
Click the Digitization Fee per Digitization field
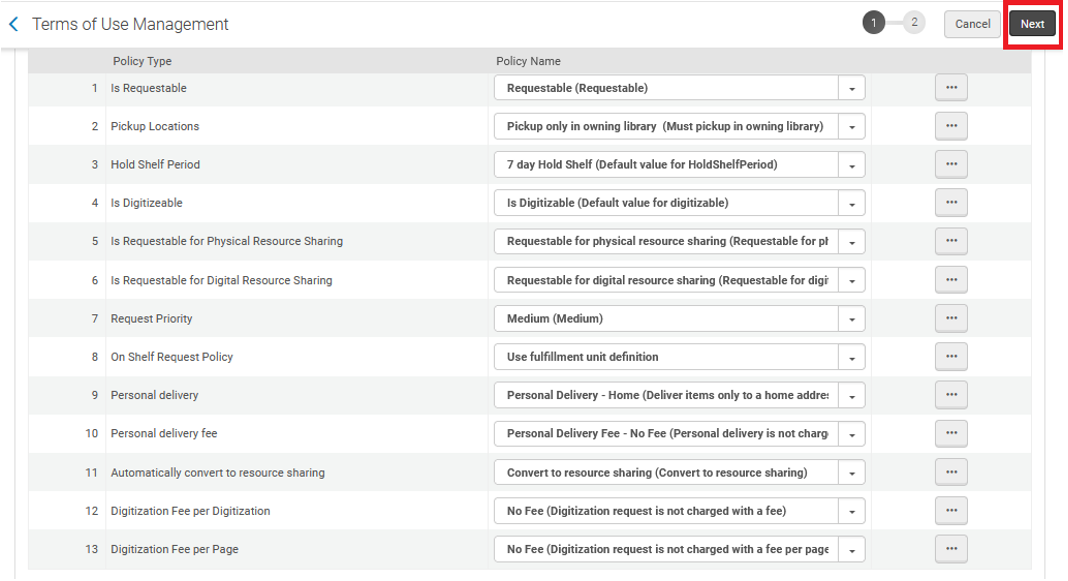point(666,511)
